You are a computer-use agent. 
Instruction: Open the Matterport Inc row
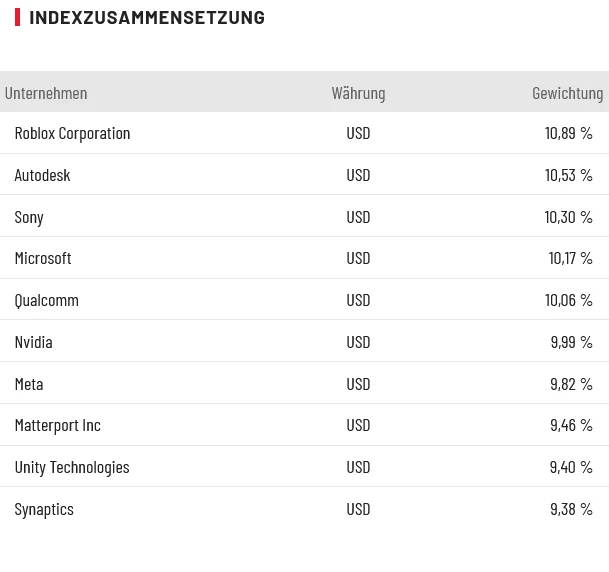coord(57,425)
